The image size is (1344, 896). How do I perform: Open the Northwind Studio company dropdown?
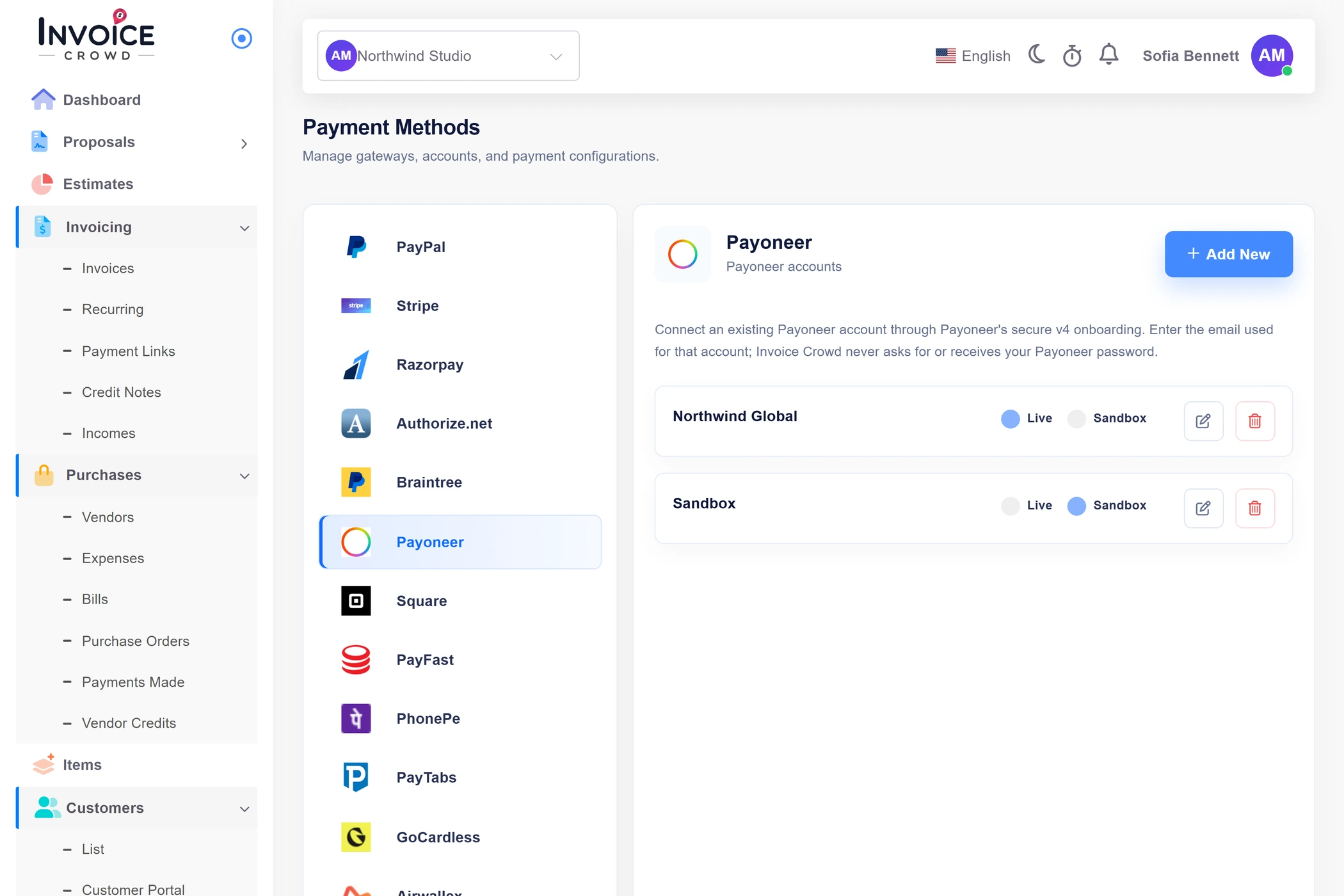tap(448, 56)
